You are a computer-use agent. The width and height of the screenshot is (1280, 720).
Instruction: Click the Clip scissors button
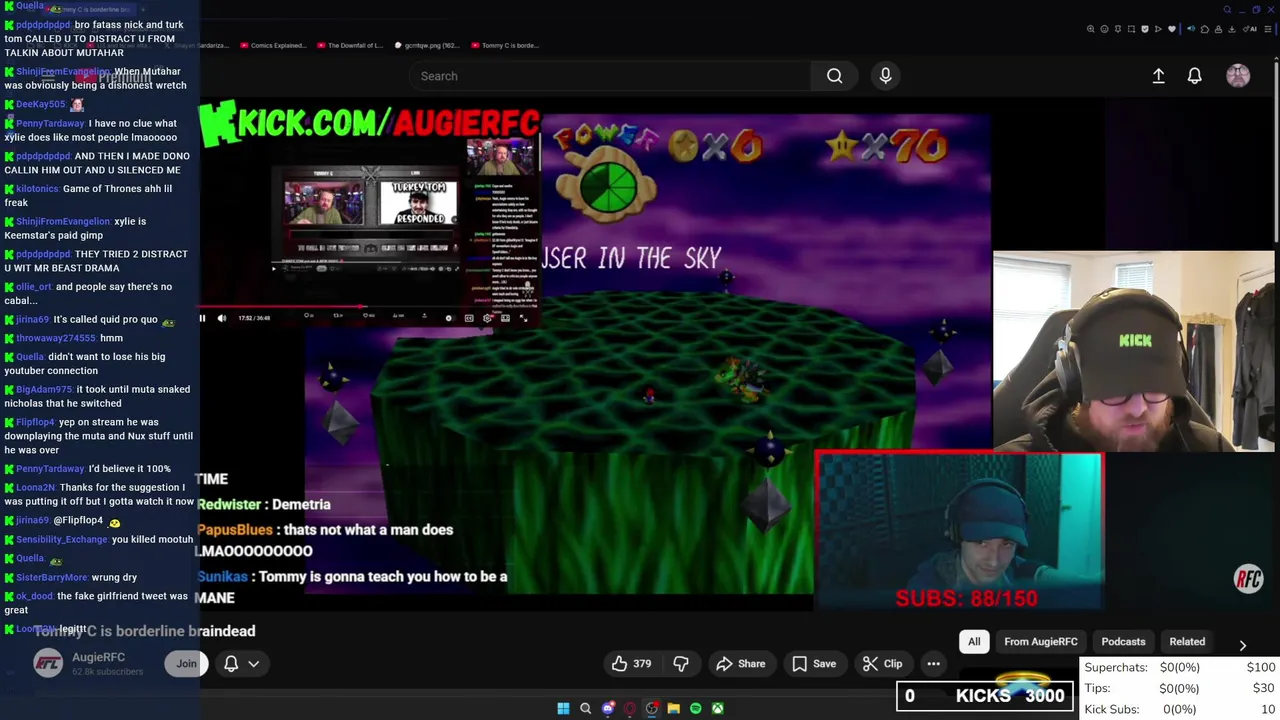point(883,663)
